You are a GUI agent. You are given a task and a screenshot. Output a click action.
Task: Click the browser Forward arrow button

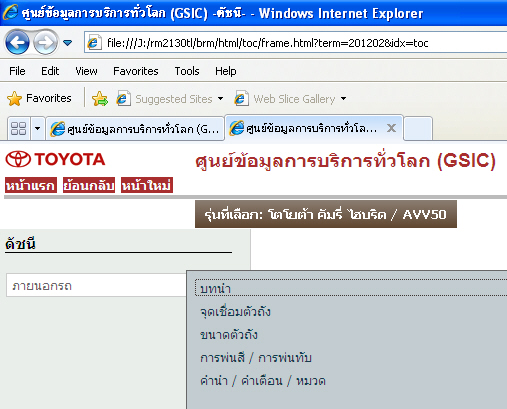coord(45,42)
